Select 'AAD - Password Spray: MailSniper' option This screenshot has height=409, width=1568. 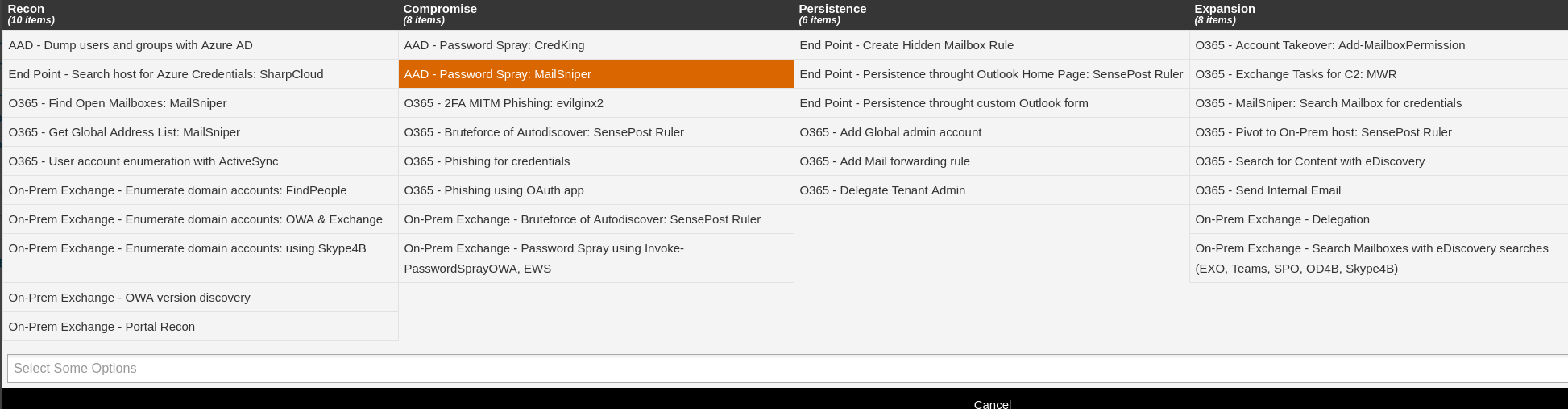pyautogui.click(x=498, y=74)
